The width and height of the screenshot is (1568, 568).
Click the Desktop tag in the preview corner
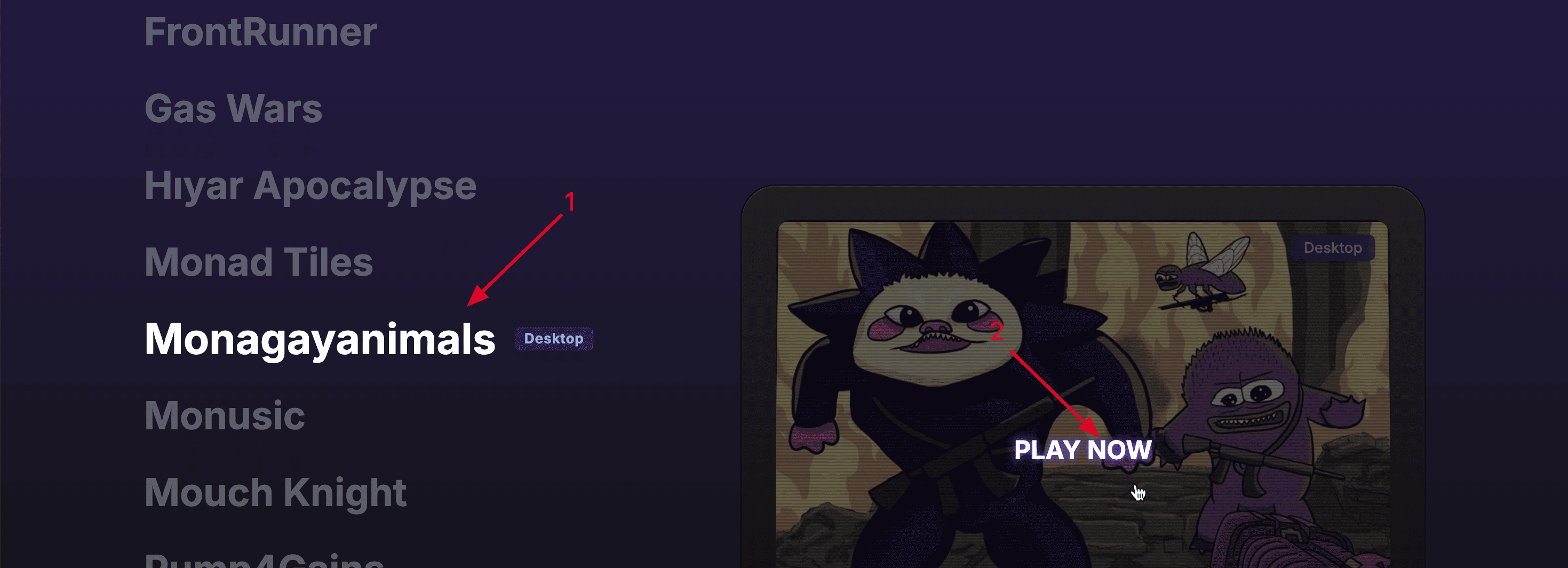pyautogui.click(x=1332, y=248)
